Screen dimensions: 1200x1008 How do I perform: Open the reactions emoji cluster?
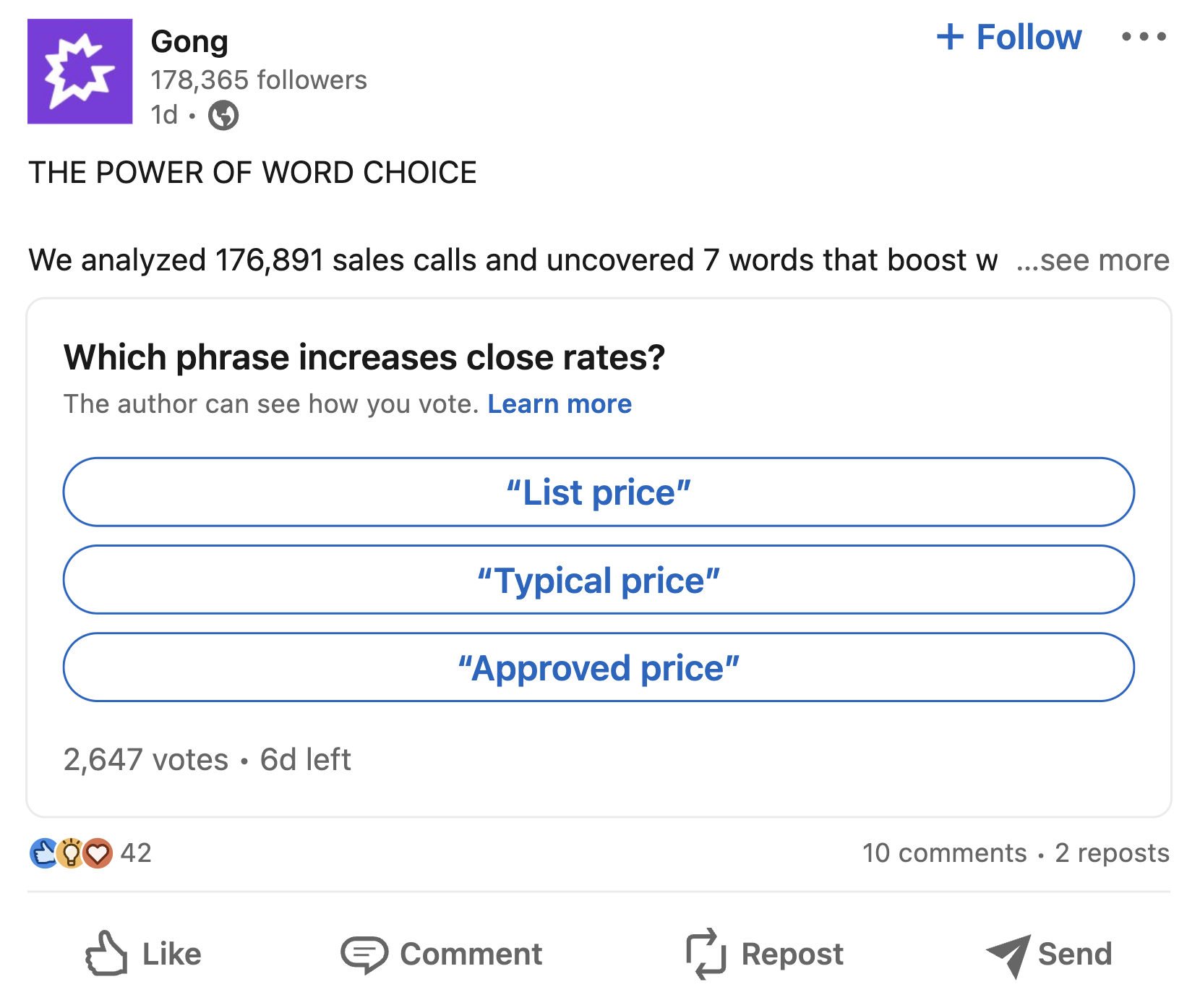(x=71, y=853)
